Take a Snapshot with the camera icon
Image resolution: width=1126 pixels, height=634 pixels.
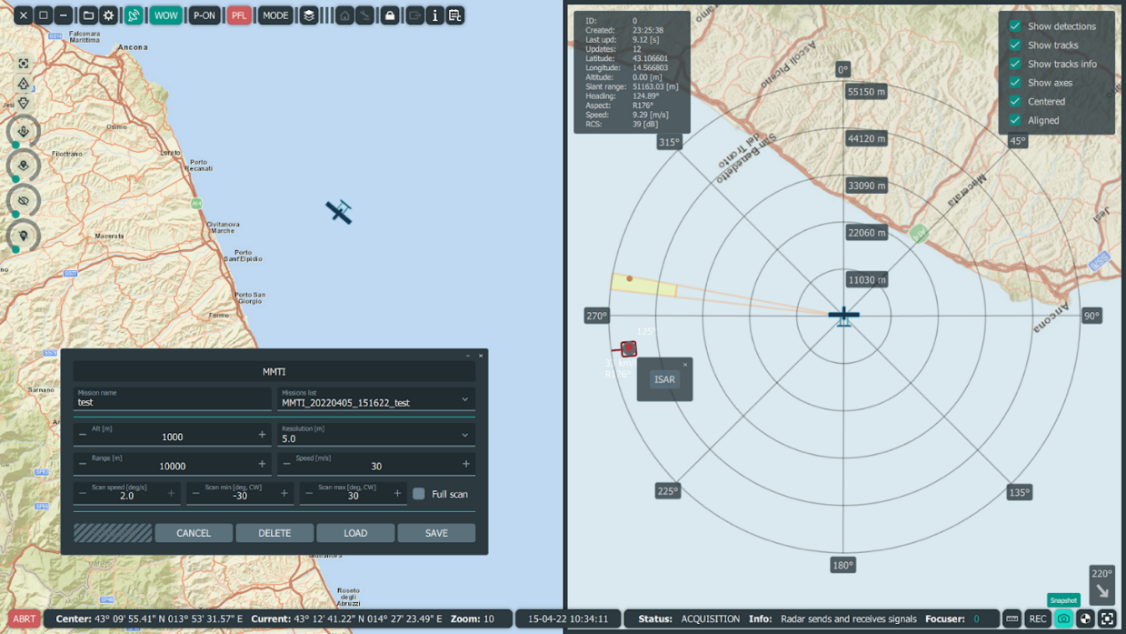coord(1063,618)
